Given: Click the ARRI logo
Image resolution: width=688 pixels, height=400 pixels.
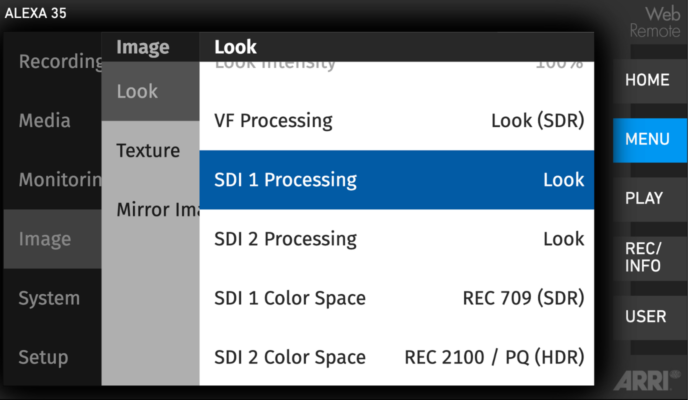Looking at the screenshot, I should [647, 381].
